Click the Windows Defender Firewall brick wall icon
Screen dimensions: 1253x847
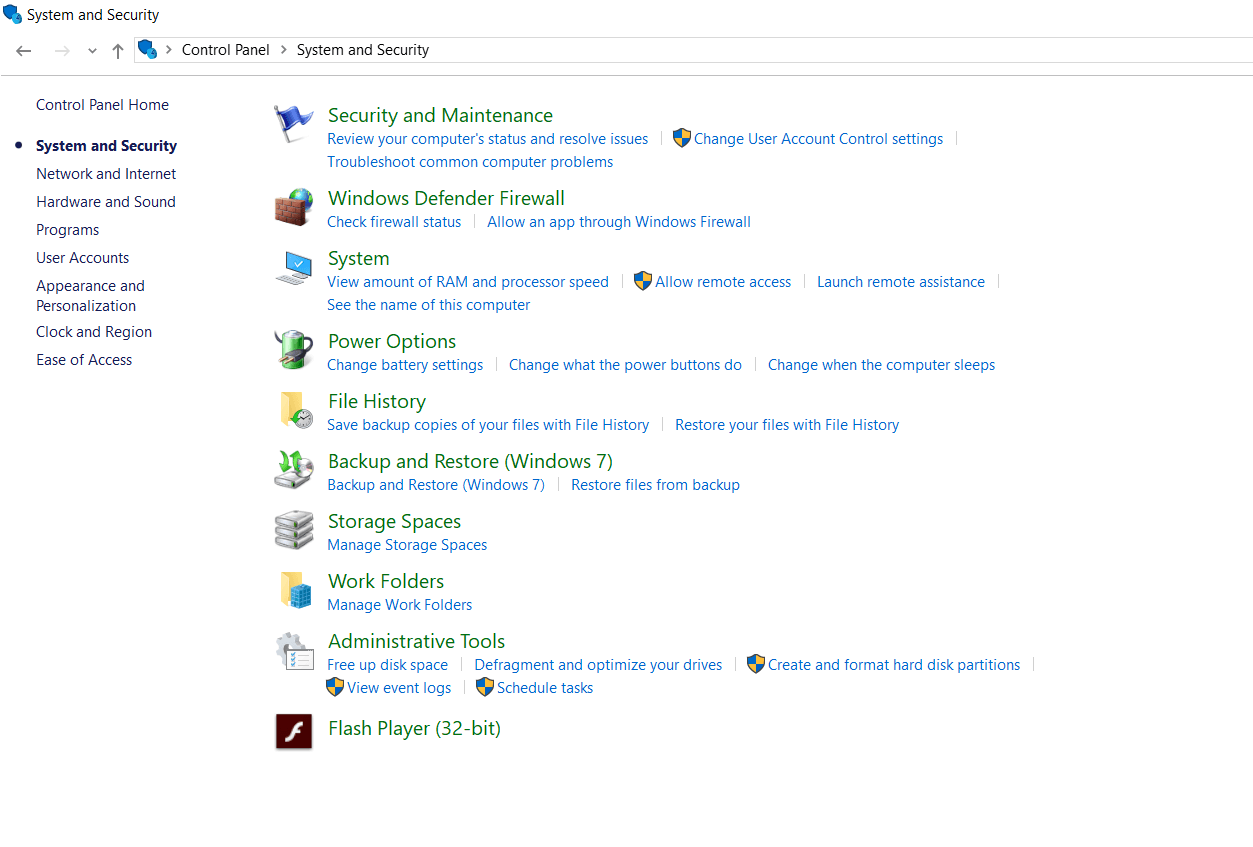click(293, 206)
